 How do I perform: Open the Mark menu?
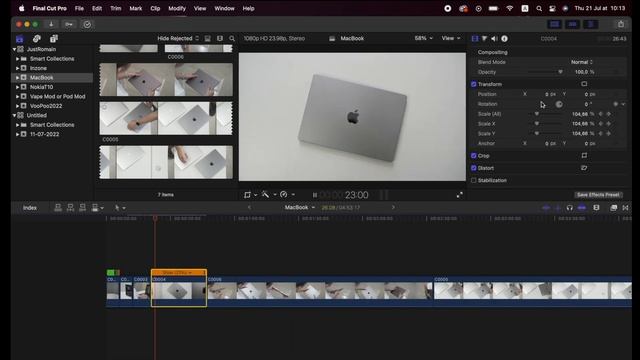pos(136,8)
